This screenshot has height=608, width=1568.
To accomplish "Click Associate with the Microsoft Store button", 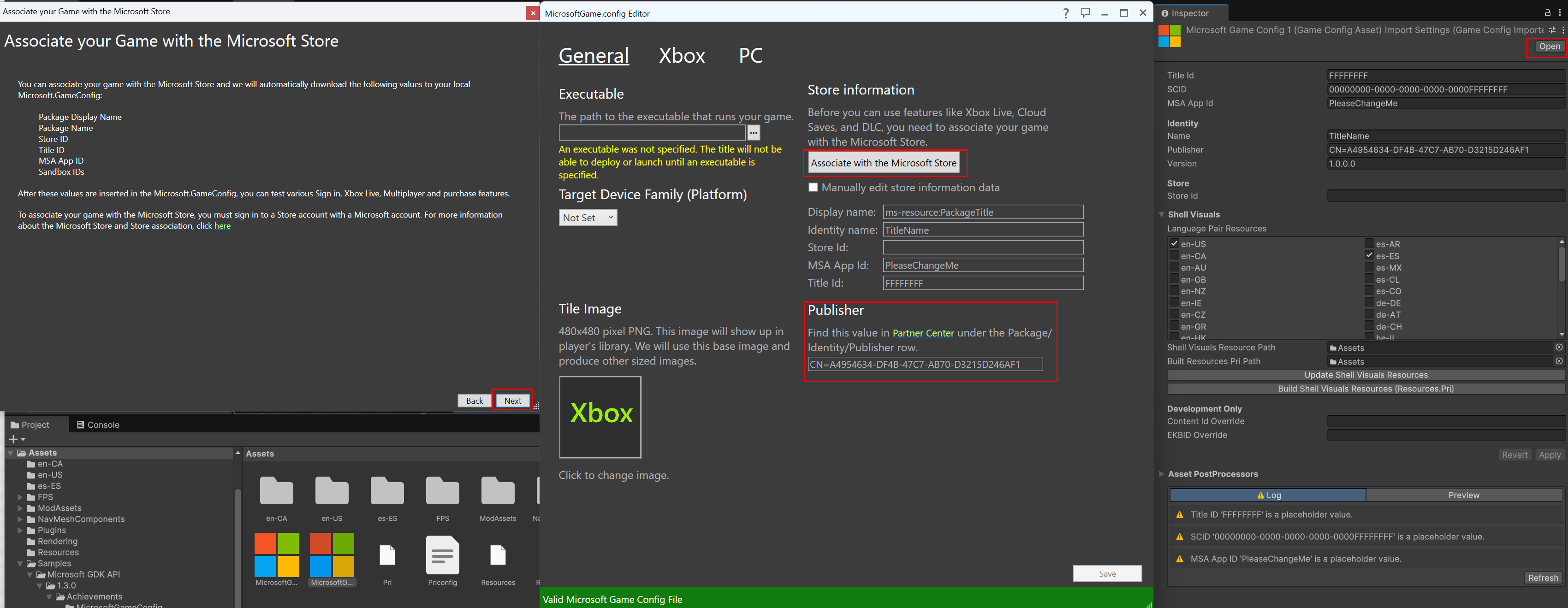I will (883, 163).
